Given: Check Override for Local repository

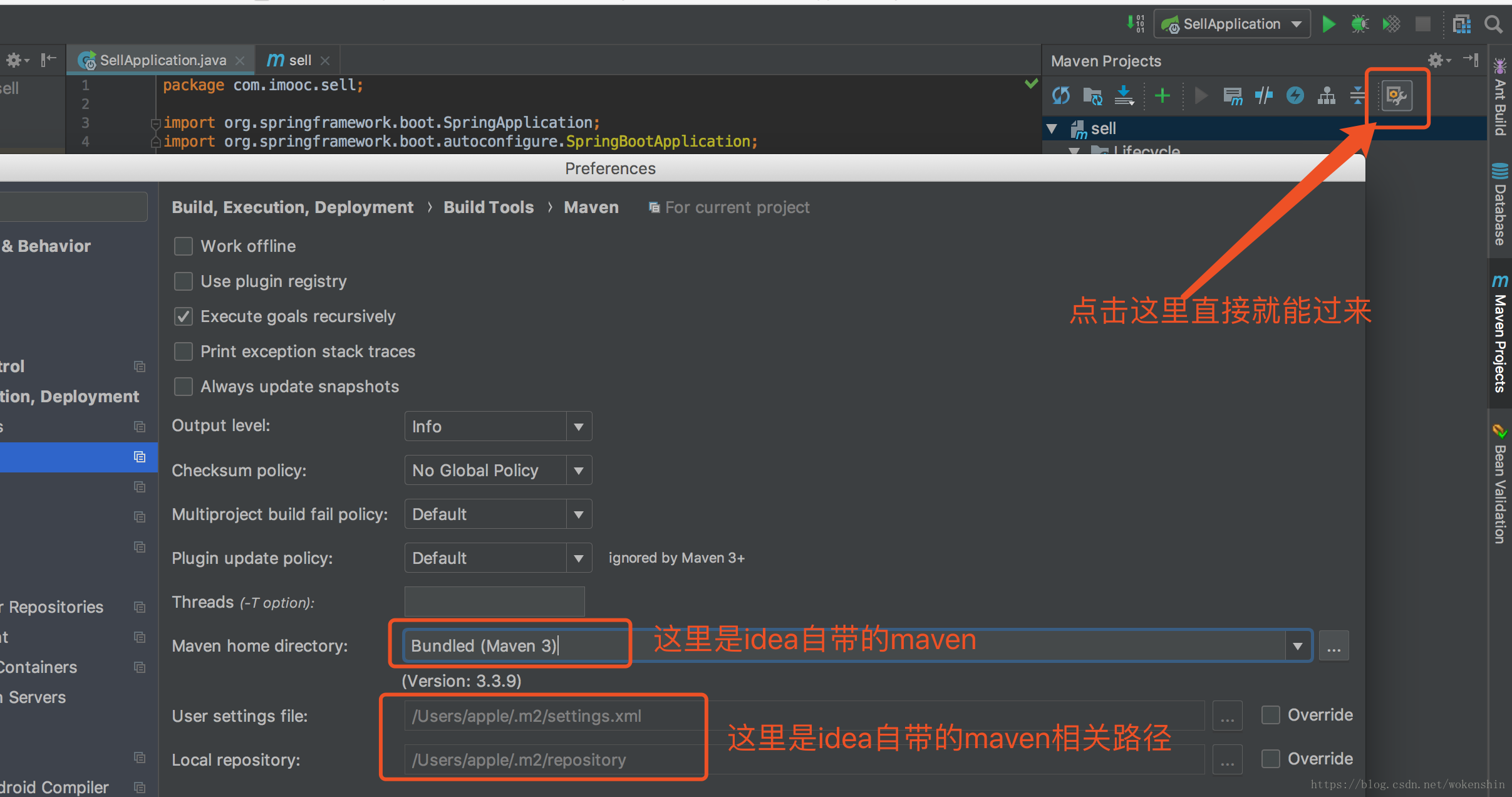Looking at the screenshot, I should click(1270, 759).
